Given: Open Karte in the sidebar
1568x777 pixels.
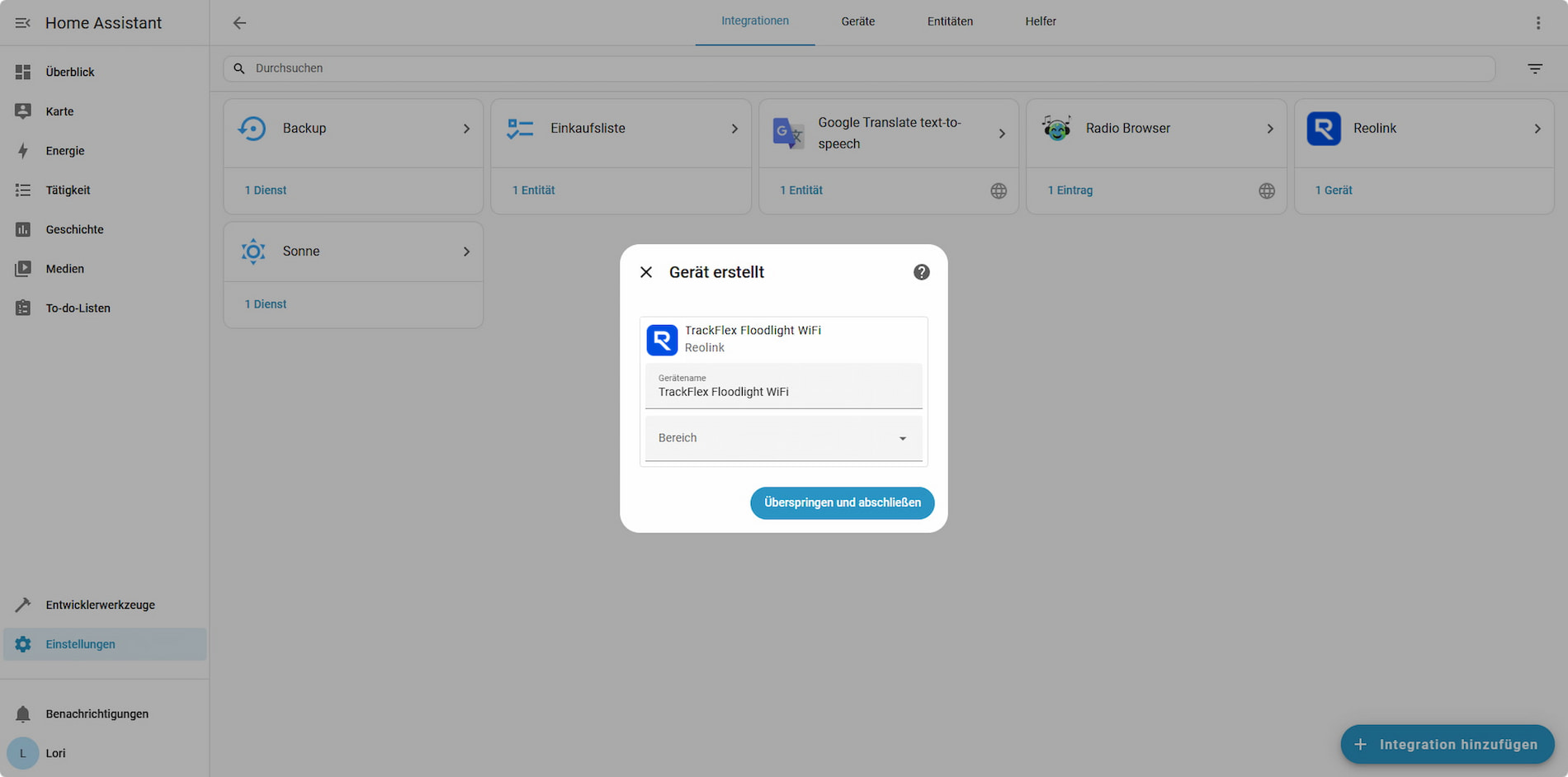Looking at the screenshot, I should click(x=105, y=111).
